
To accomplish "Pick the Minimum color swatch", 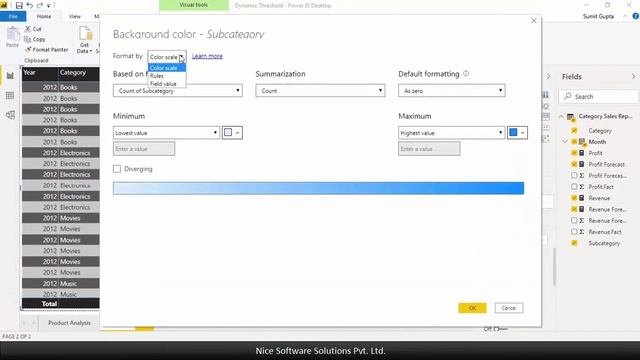I will [x=232, y=132].
